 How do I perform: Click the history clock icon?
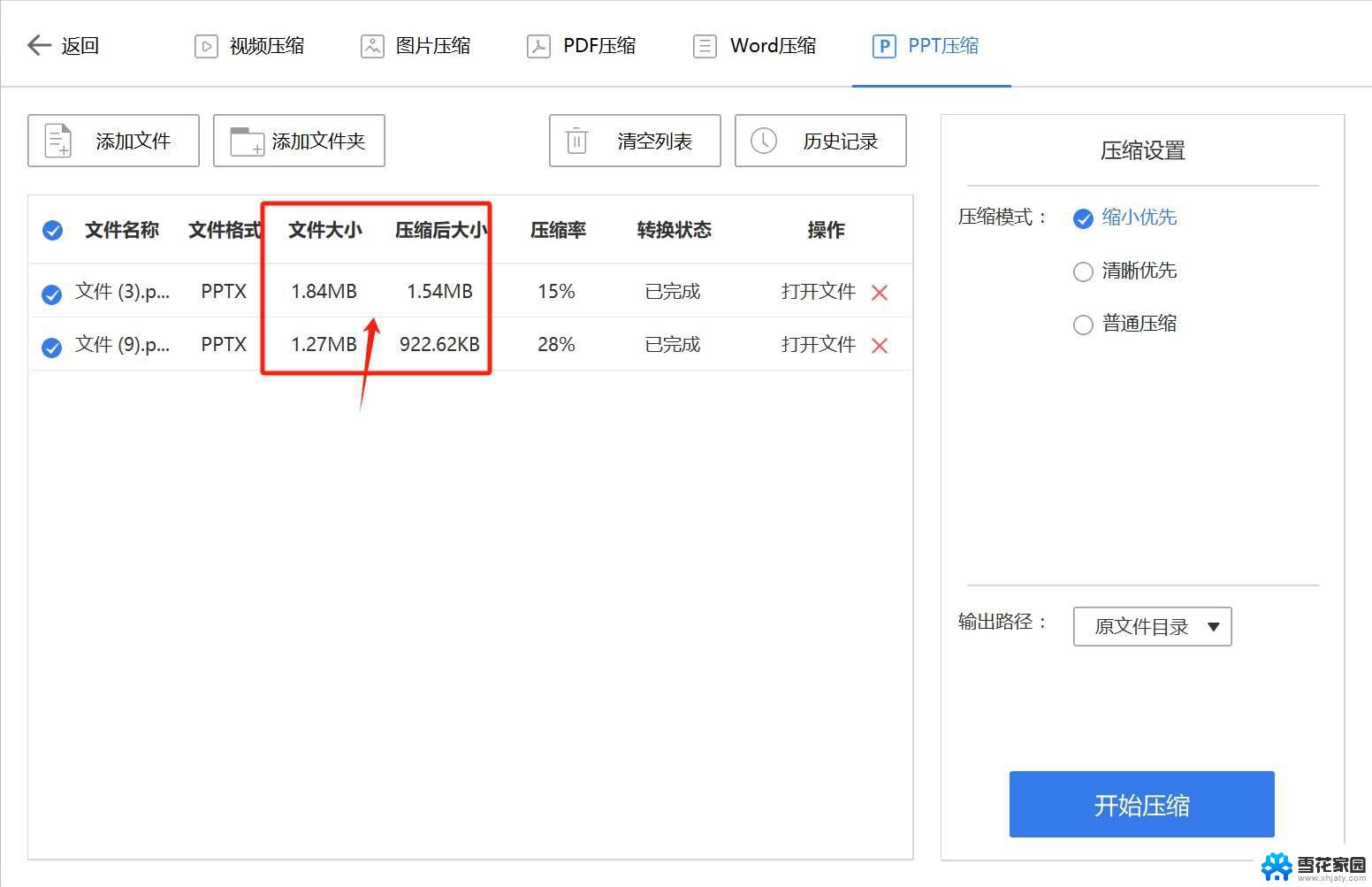coord(763,141)
